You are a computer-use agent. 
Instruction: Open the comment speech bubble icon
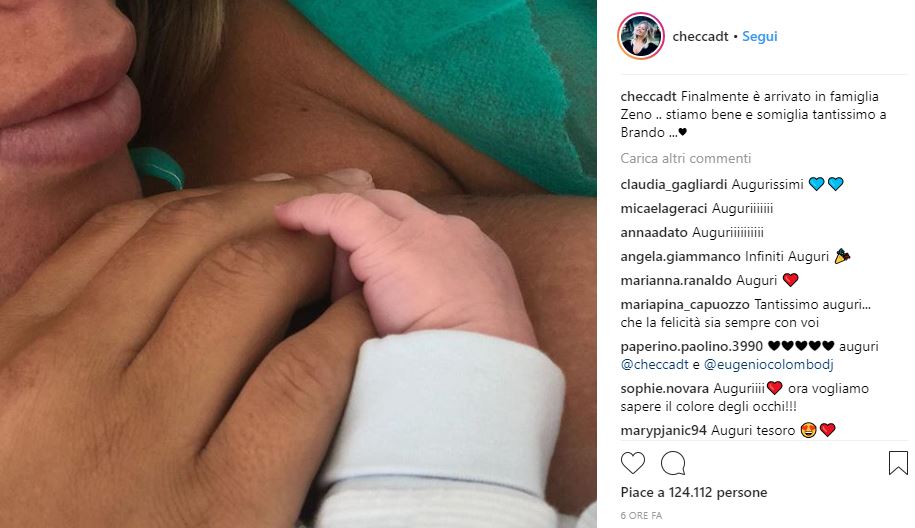[673, 463]
